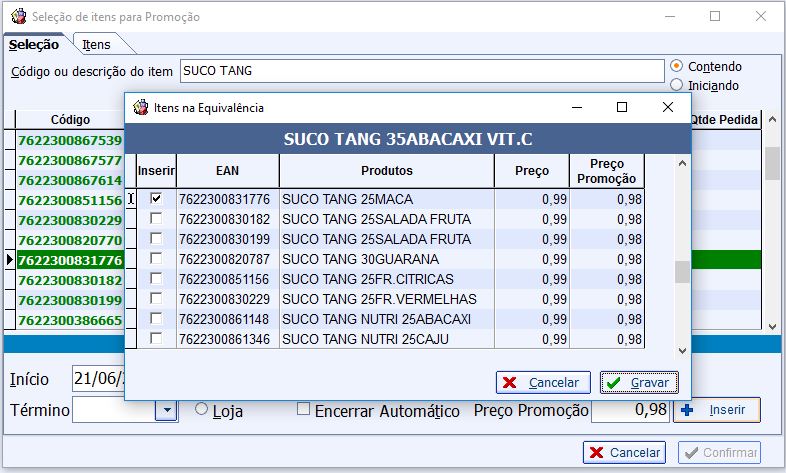The height and width of the screenshot is (473, 786).
Task: Click the equivalence grid scrollbar thumb
Action: (682, 272)
